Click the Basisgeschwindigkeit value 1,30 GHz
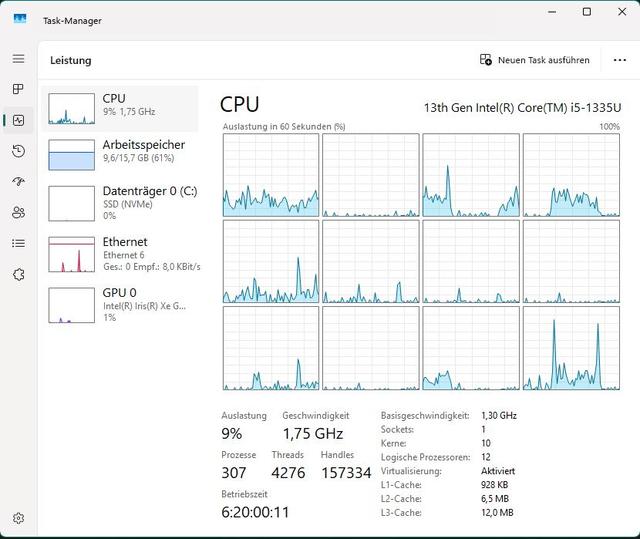The height and width of the screenshot is (539, 640). tap(499, 415)
